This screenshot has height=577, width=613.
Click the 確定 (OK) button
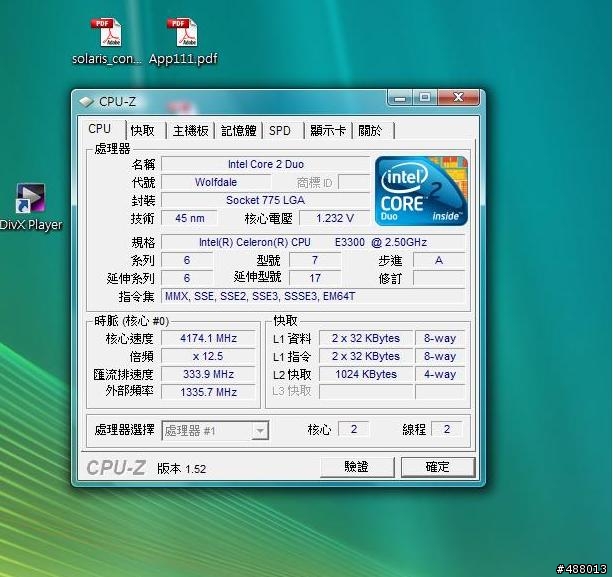point(438,467)
